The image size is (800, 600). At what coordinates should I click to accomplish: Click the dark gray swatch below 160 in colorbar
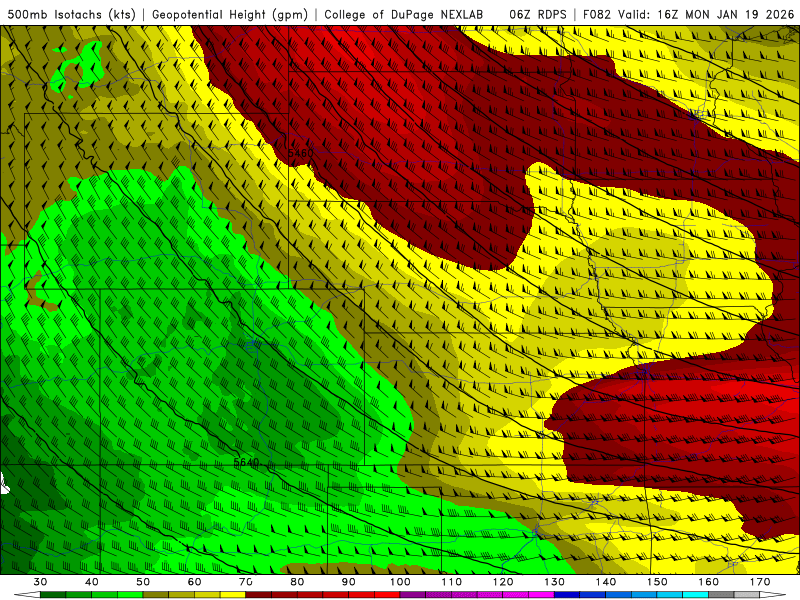(721, 595)
